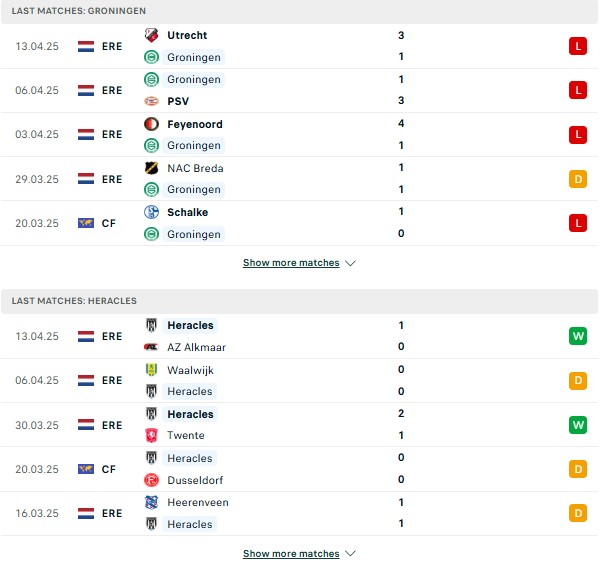
Task: Click chevron arrow beside Groningen Show more matches
Action: click(350, 263)
